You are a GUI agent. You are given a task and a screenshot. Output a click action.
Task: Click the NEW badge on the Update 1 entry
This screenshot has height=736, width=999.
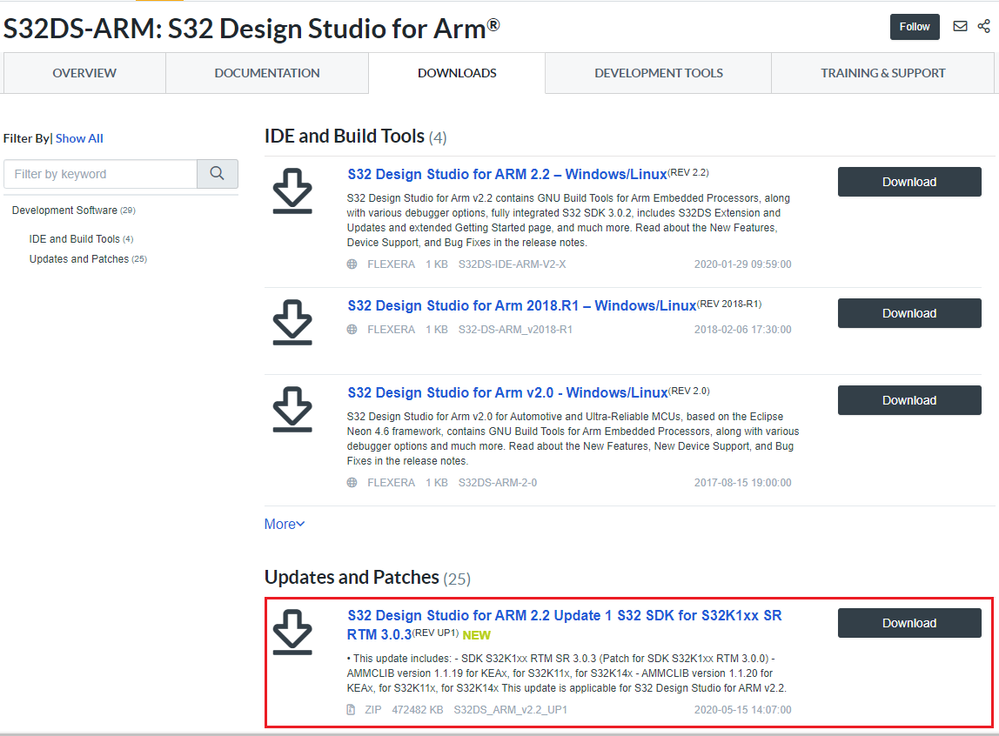pyautogui.click(x=477, y=635)
